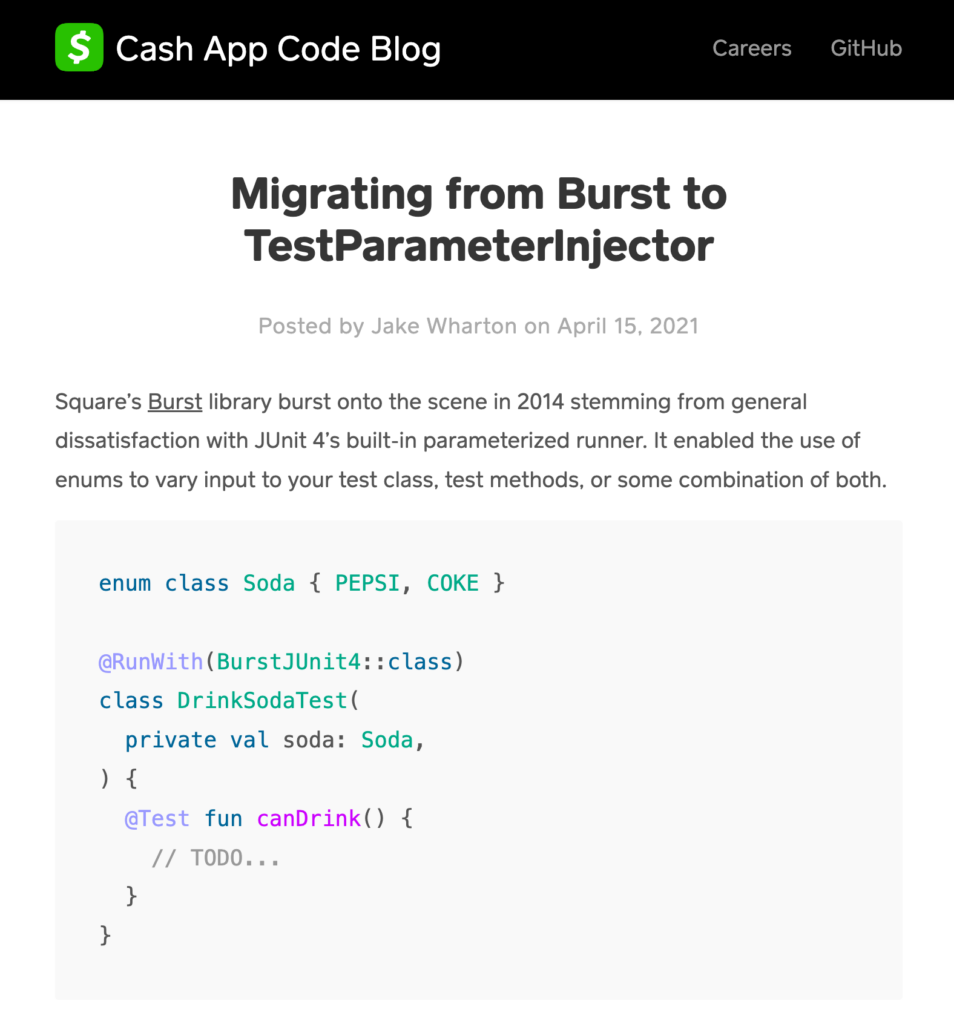Click the green Cash App dollar logo

coord(79,48)
